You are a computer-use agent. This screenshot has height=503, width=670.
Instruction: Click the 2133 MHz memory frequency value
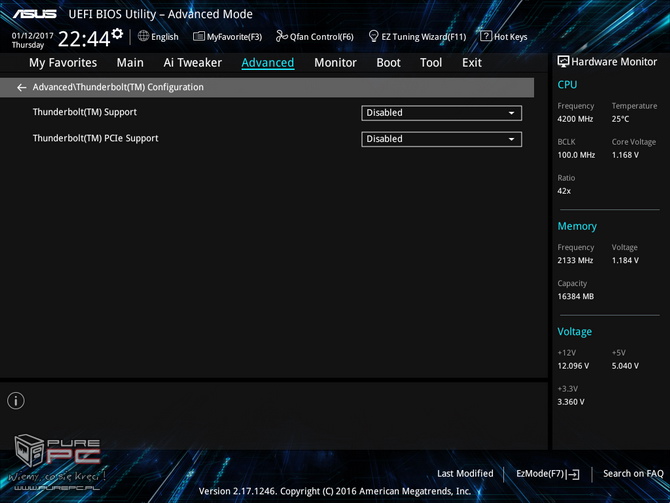(575, 260)
